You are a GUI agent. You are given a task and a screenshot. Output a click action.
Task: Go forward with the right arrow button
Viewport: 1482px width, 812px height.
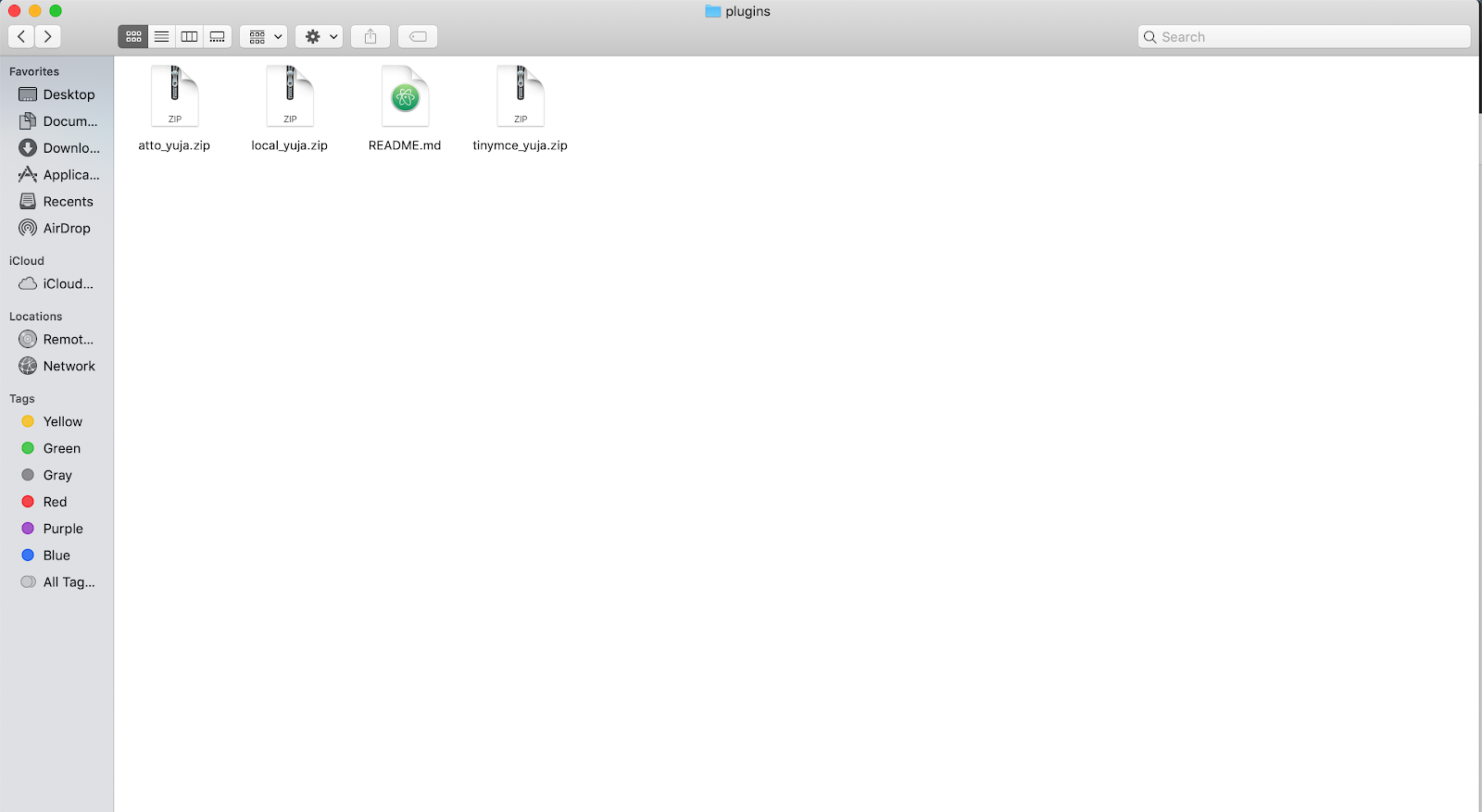pos(47,37)
